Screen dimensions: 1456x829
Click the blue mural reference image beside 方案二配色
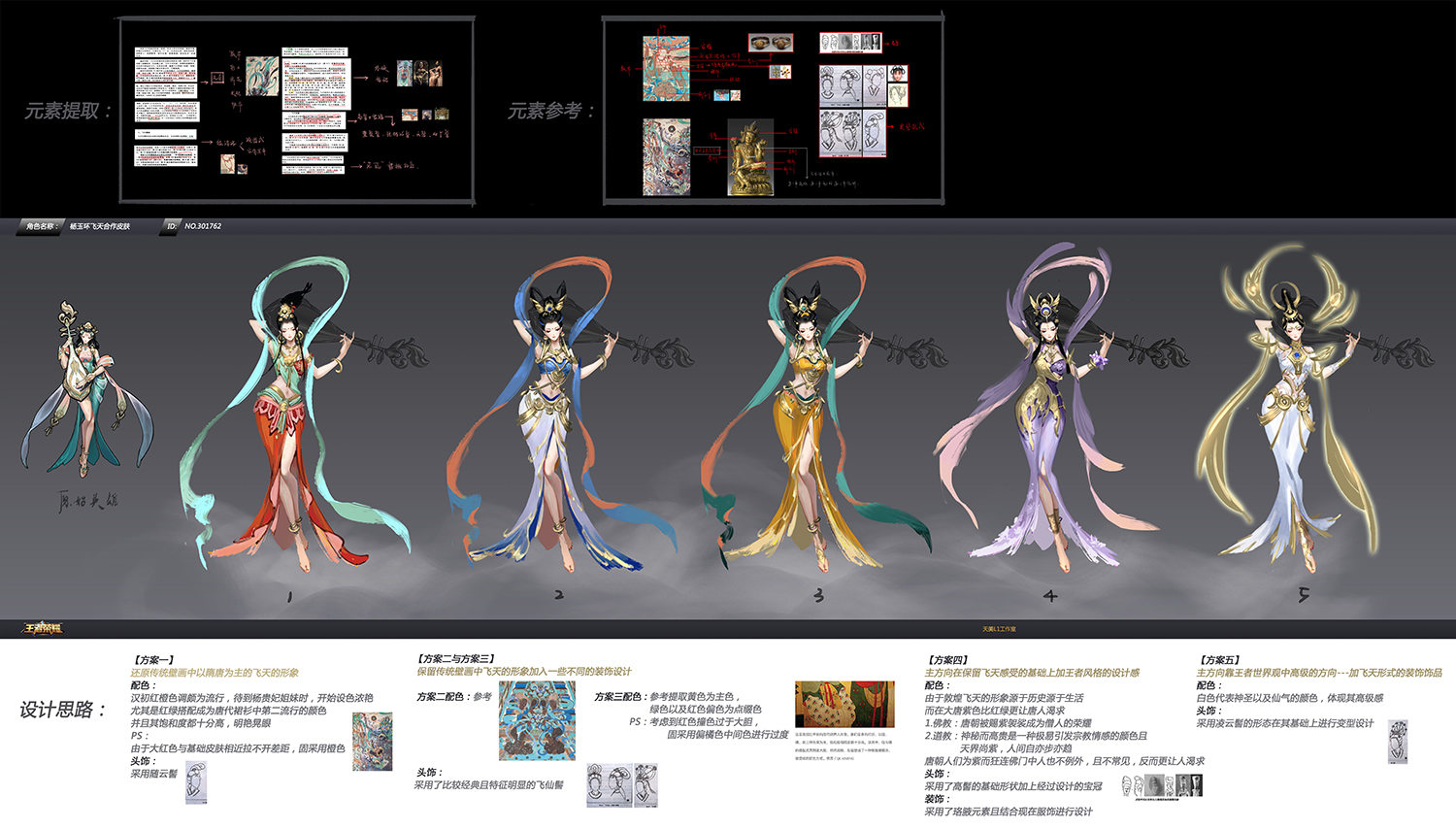pos(537,720)
